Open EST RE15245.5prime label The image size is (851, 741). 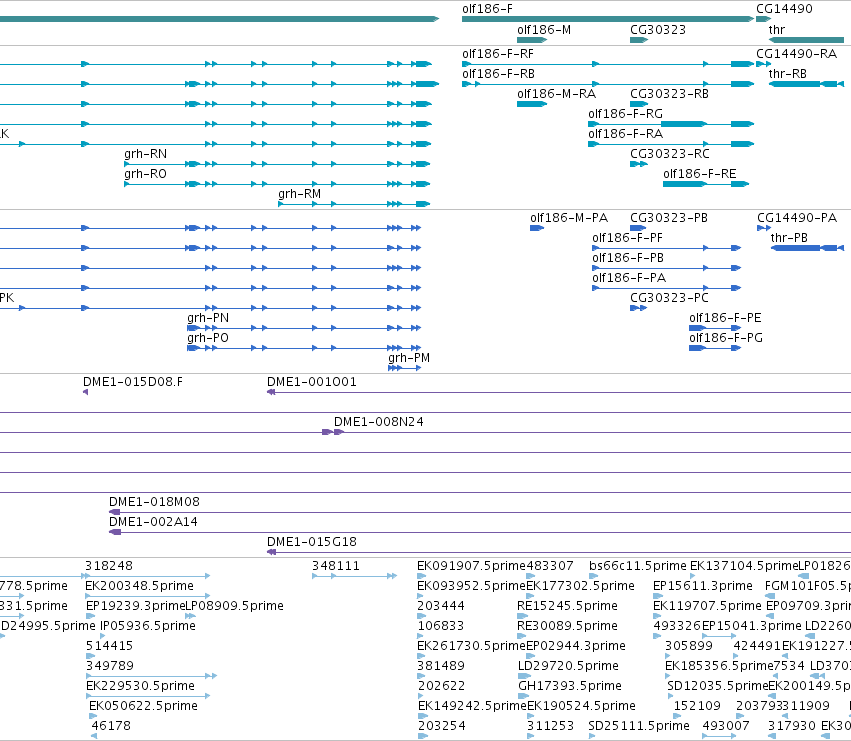pyautogui.click(x=567, y=606)
